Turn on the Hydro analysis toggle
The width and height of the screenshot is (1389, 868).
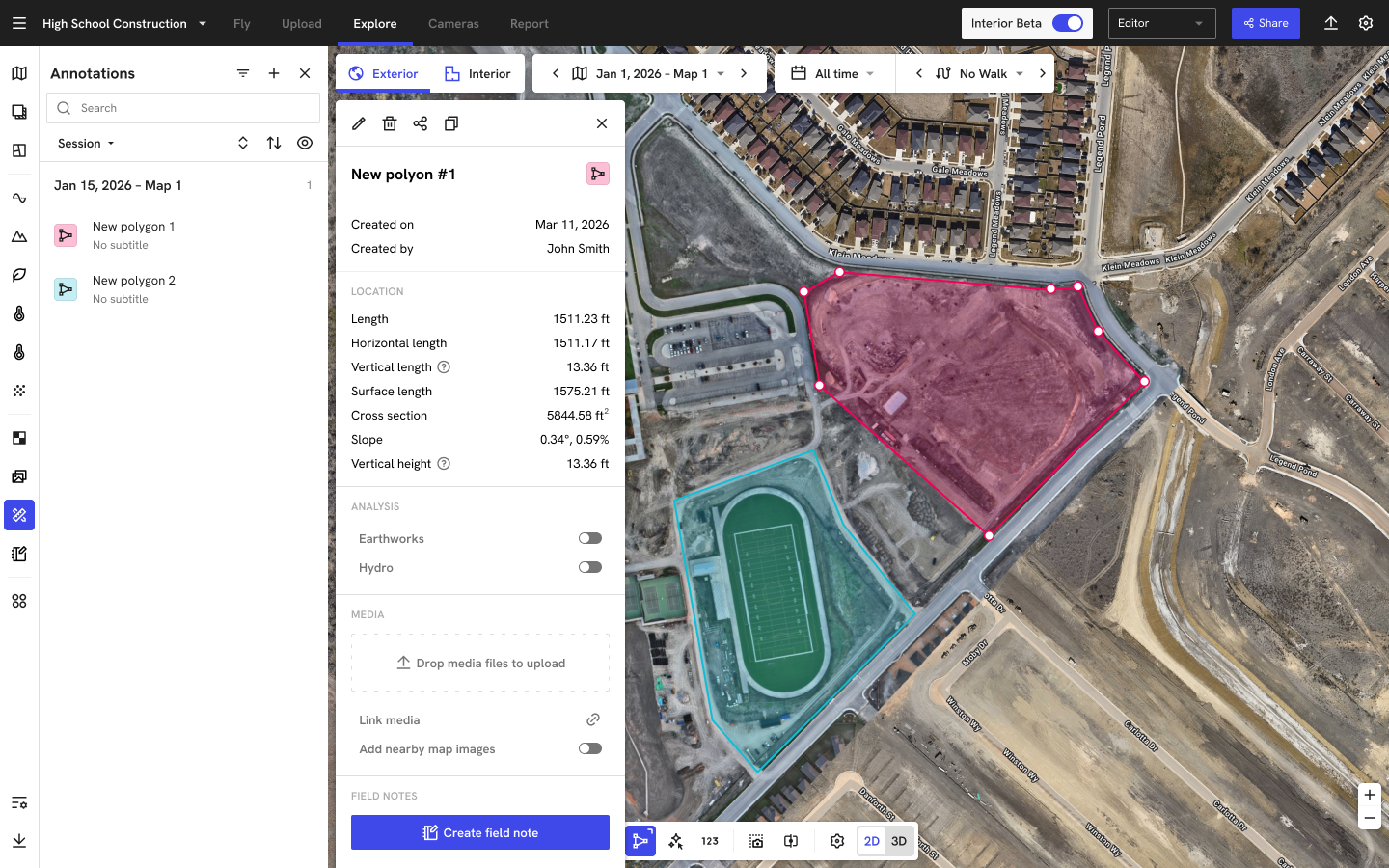[x=589, y=568]
